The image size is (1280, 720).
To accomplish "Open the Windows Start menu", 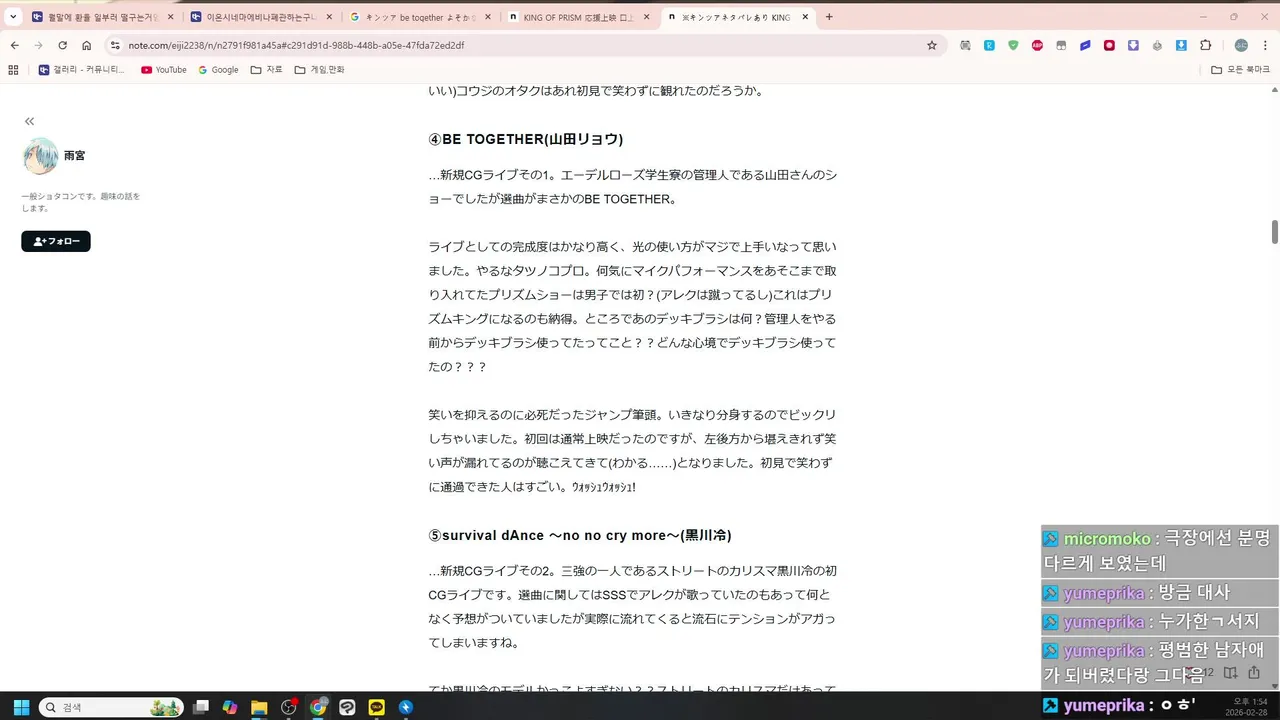I will 20,707.
